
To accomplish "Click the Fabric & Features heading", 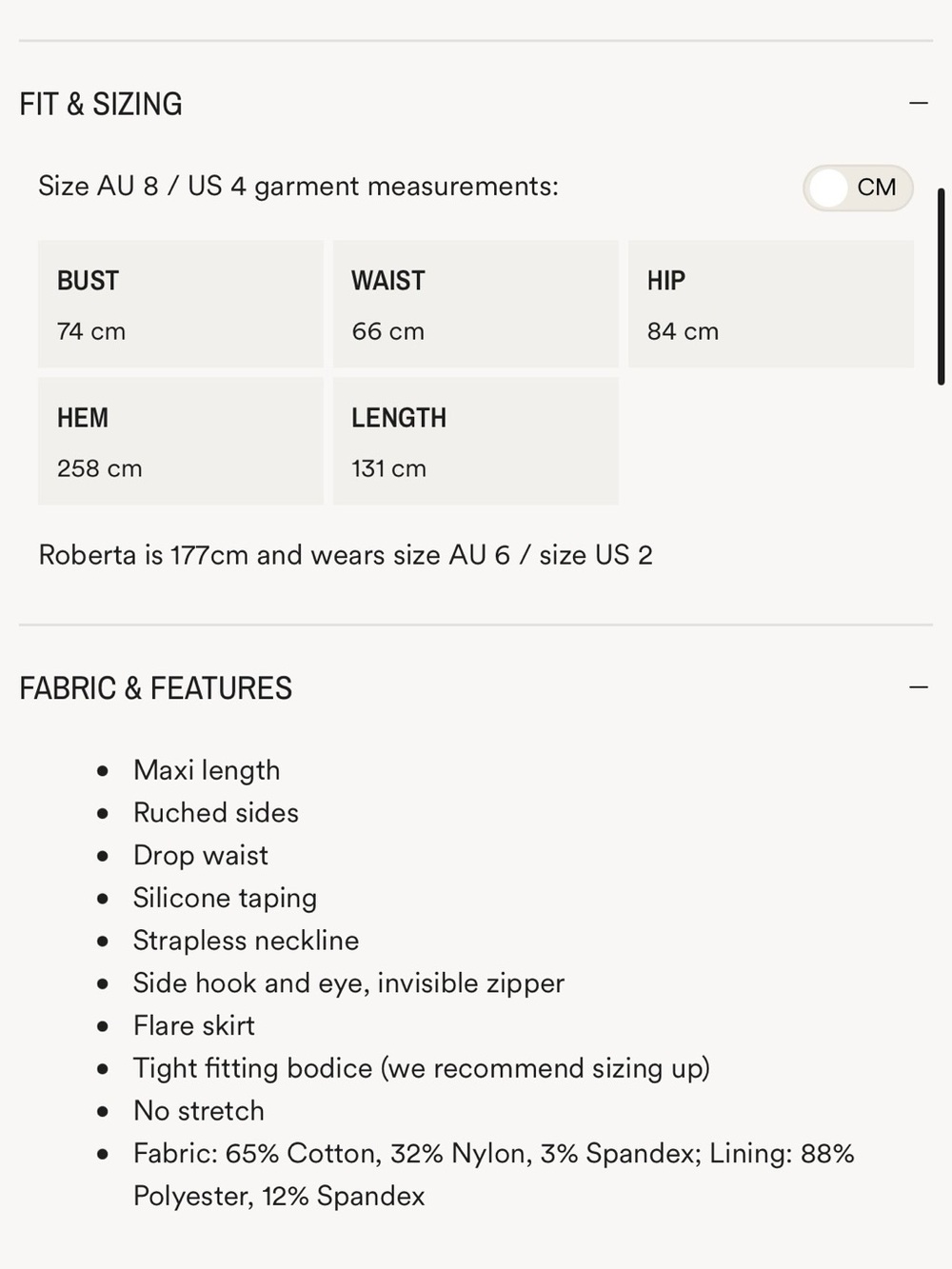I will (155, 688).
